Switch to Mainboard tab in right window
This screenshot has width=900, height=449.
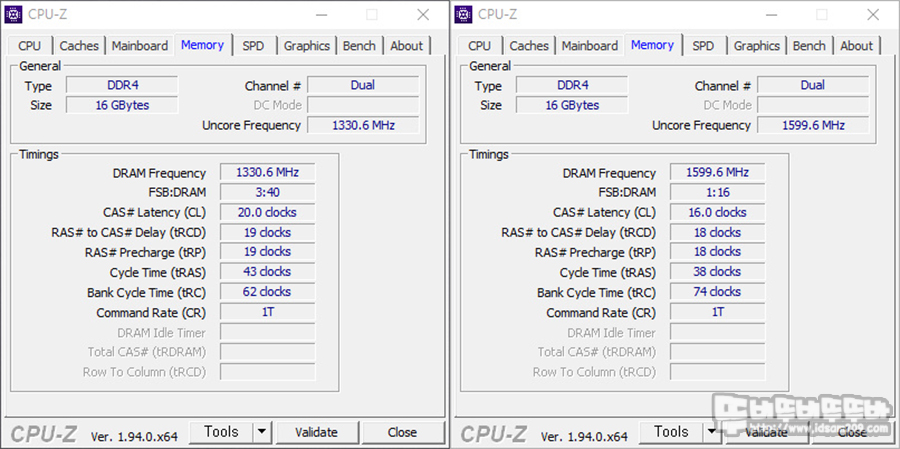[590, 46]
